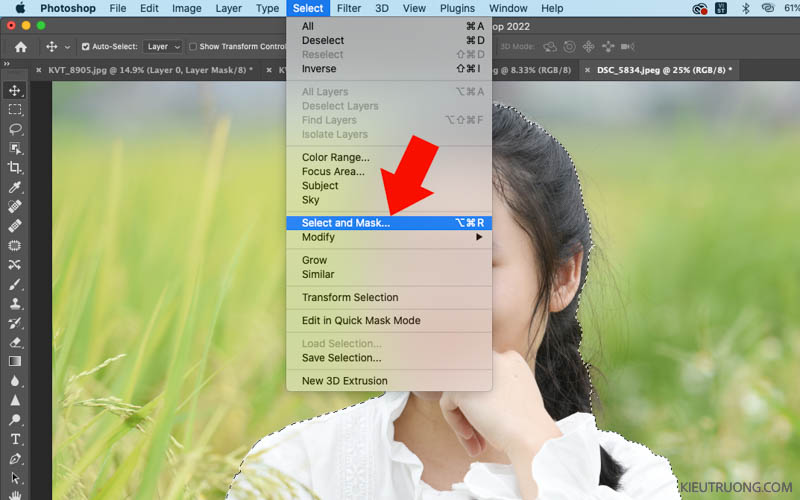Open the Window menu
The image size is (800, 500).
pyautogui.click(x=508, y=8)
